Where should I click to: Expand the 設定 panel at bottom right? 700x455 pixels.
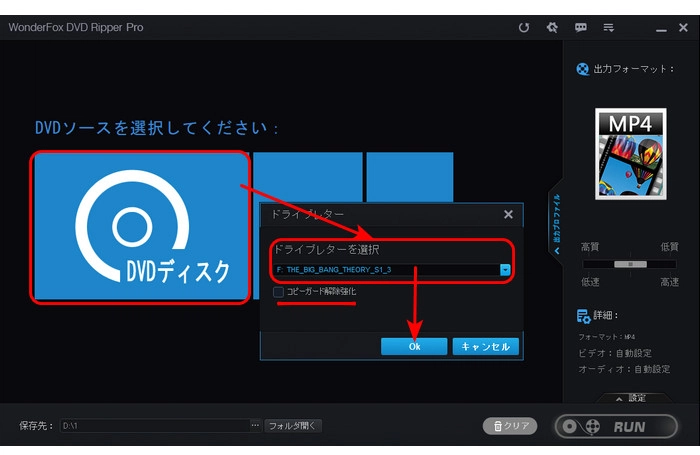(x=632, y=398)
